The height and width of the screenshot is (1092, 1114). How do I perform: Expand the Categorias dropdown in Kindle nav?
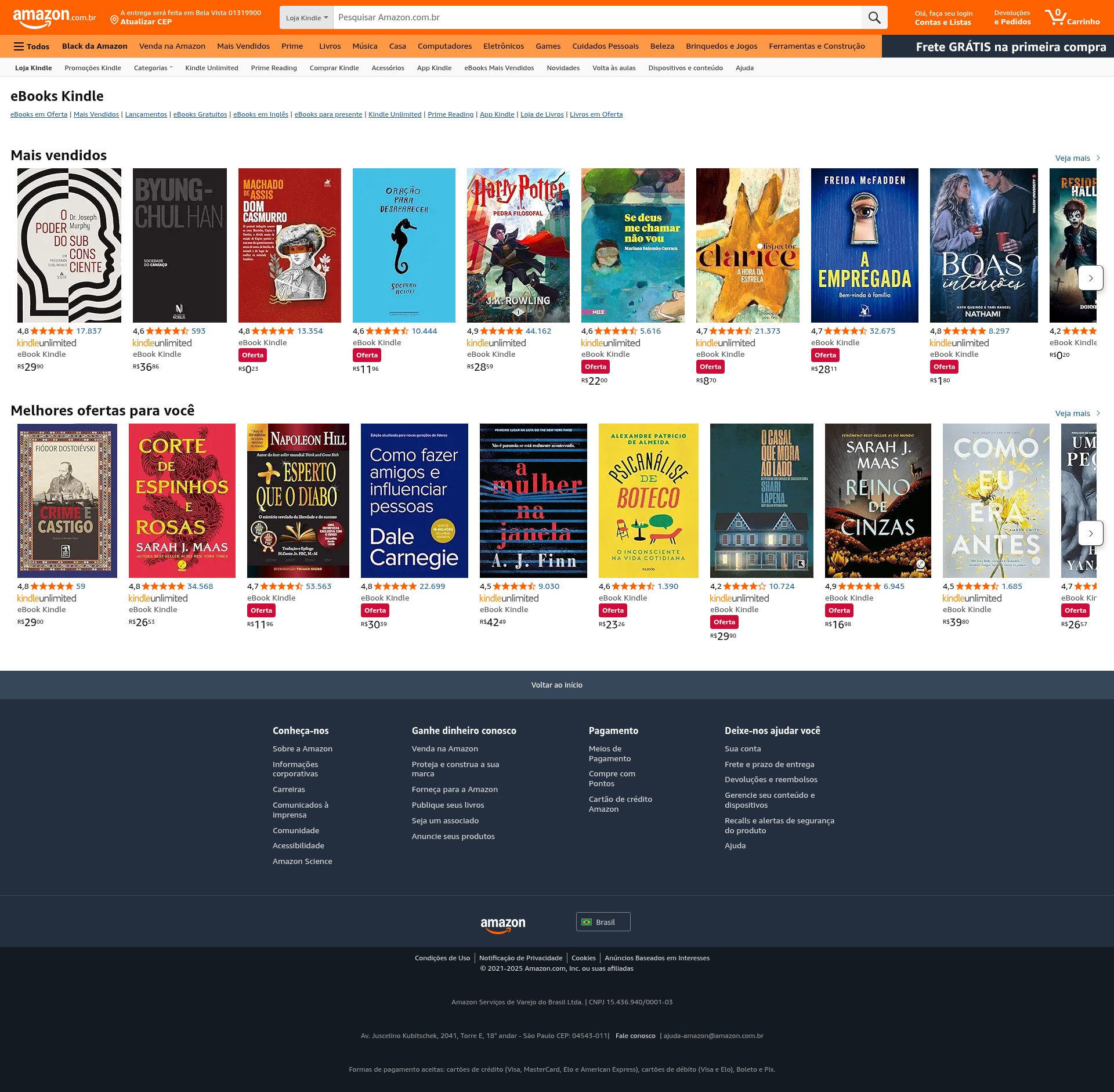(x=153, y=68)
